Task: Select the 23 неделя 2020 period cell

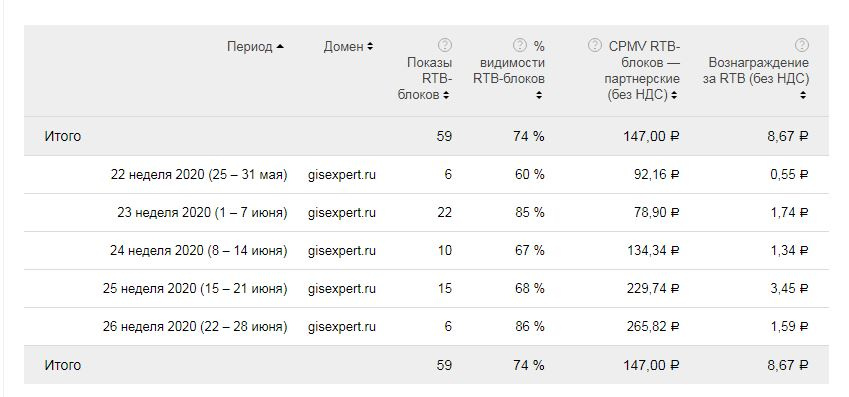Action: click(x=202, y=213)
